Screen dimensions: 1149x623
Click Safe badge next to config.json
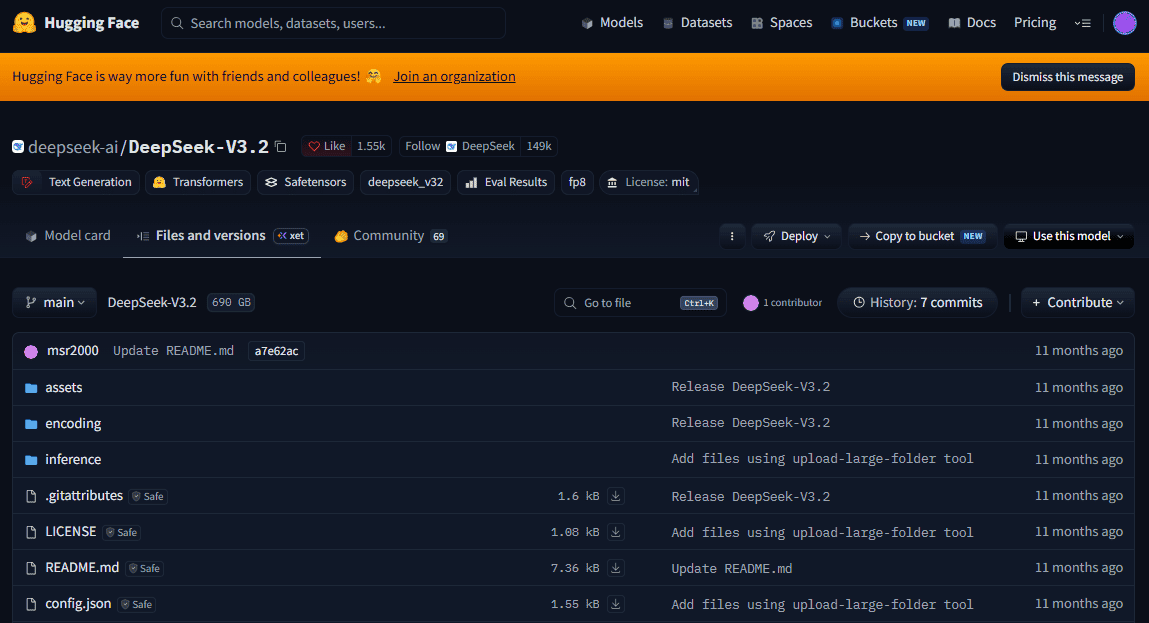pyautogui.click(x=137, y=604)
